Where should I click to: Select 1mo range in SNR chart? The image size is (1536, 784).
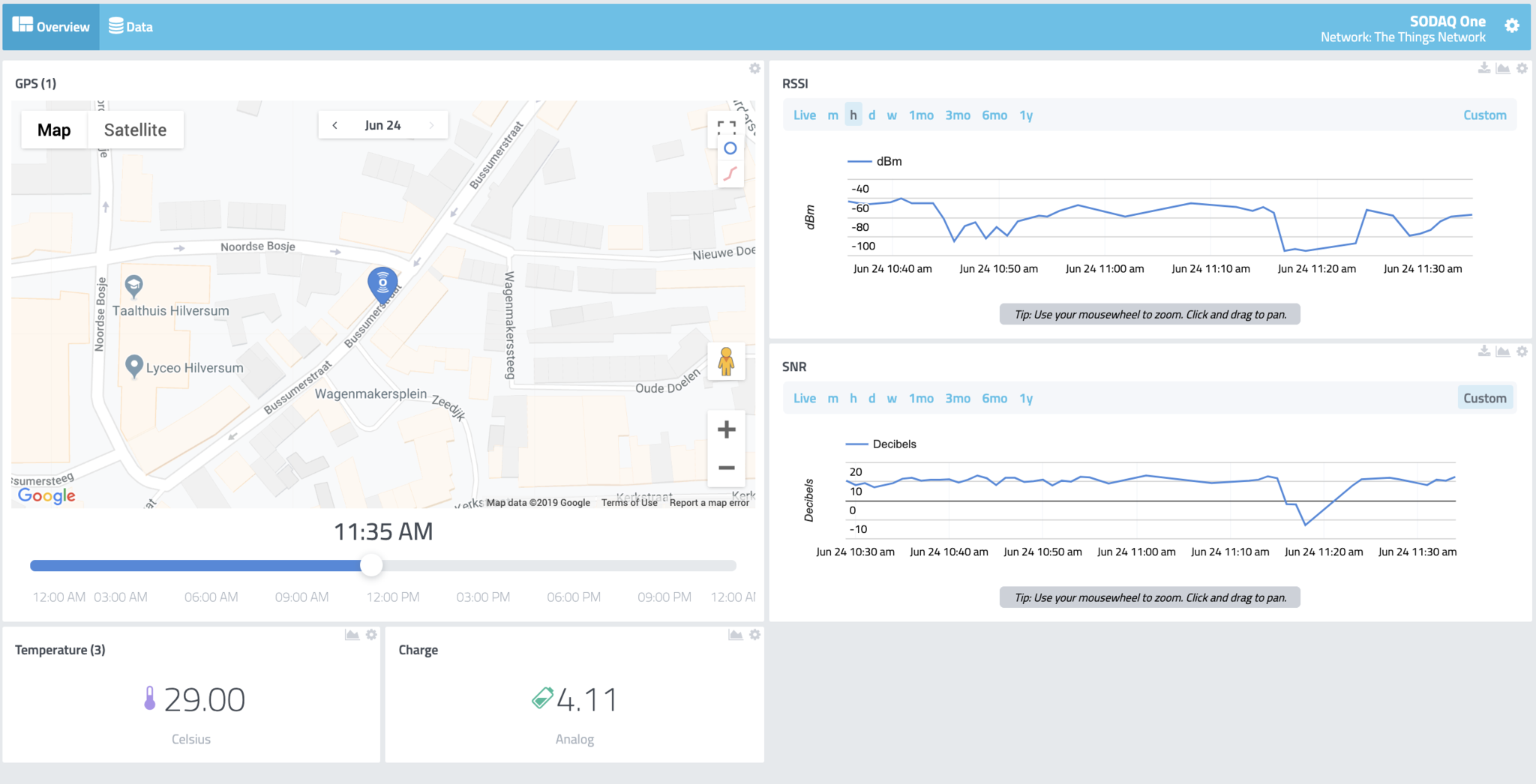click(921, 398)
